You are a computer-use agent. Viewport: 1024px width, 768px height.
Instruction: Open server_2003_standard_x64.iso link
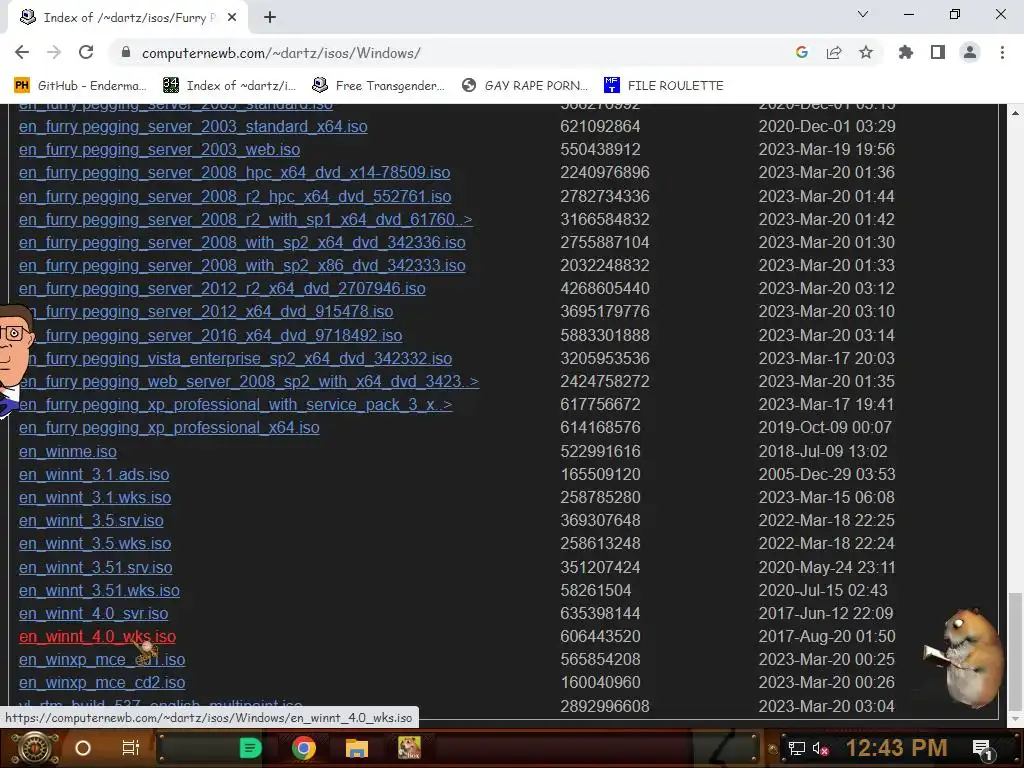pyautogui.click(x=193, y=127)
